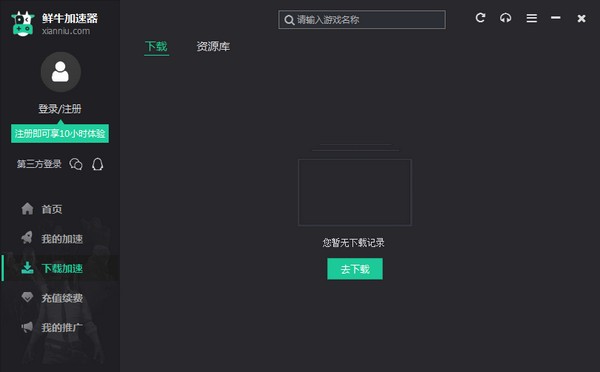Click the refresh icon in top bar
Image resolution: width=600 pixels, height=372 pixels.
coord(480,18)
